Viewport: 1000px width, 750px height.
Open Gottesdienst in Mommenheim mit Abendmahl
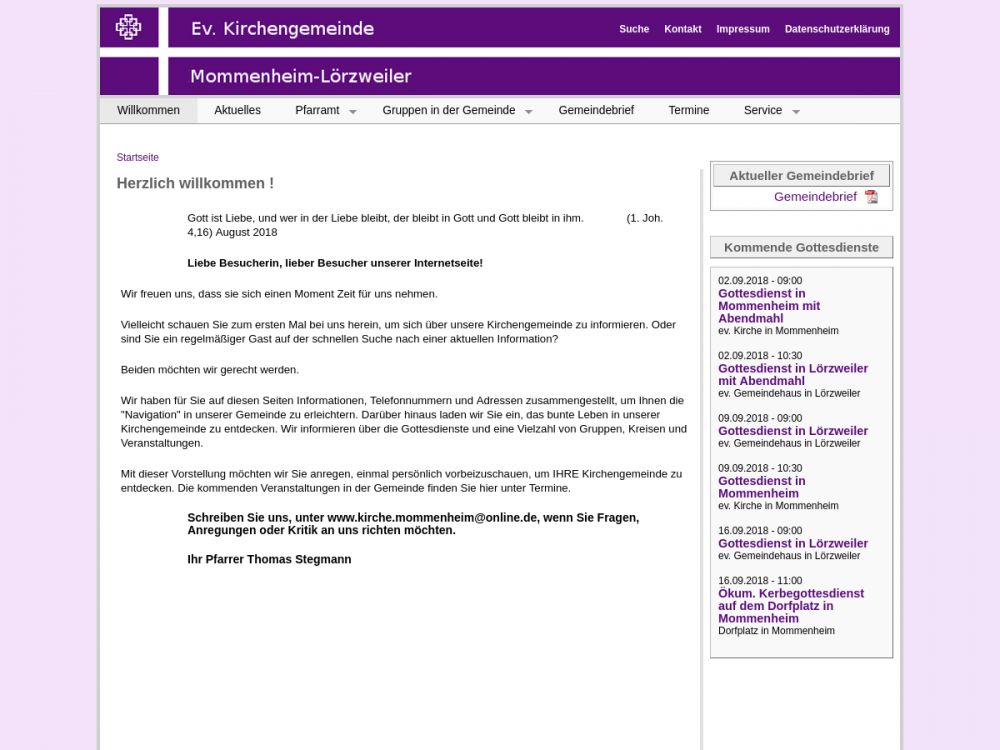[x=768, y=306]
